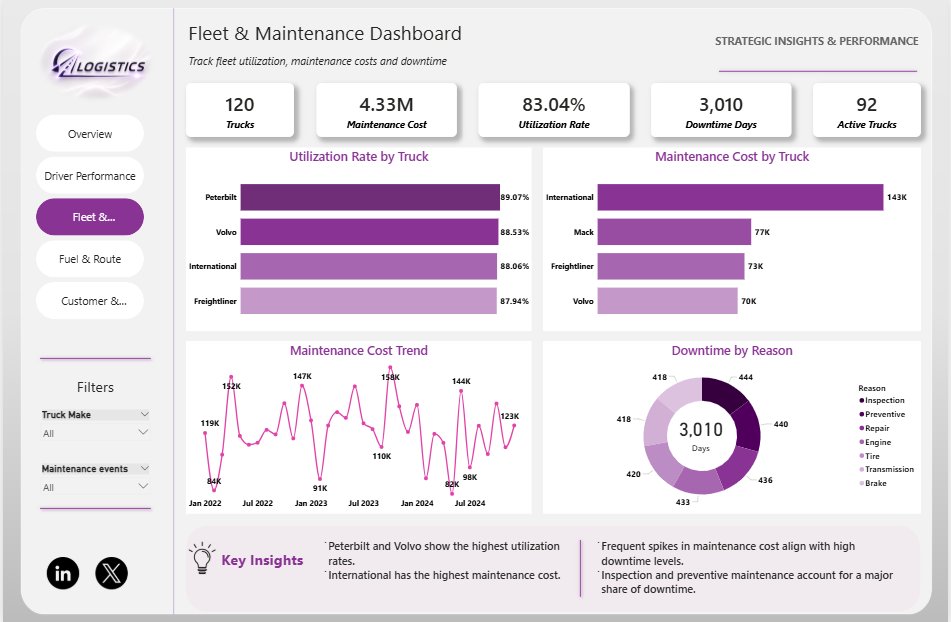Click the Fleet & Maintenance Dashboard title
The image size is (951, 622).
click(x=324, y=33)
